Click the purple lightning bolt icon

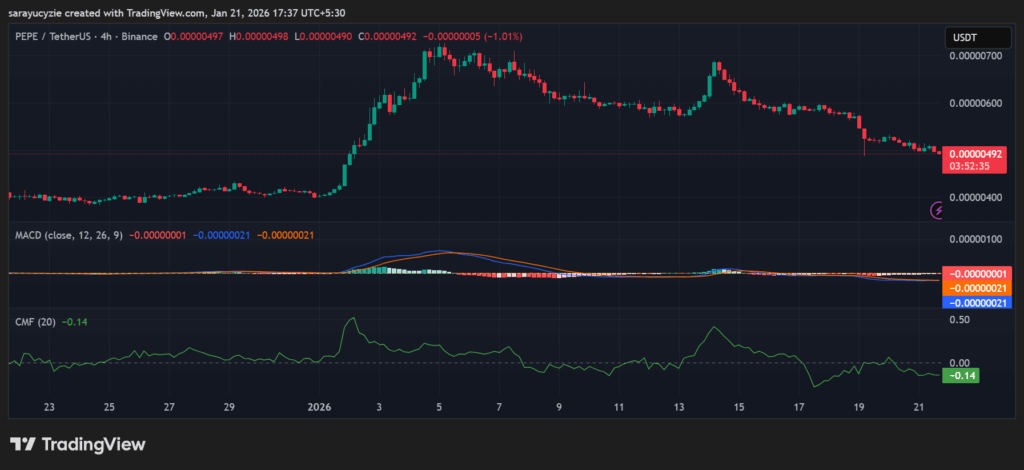pos(938,210)
